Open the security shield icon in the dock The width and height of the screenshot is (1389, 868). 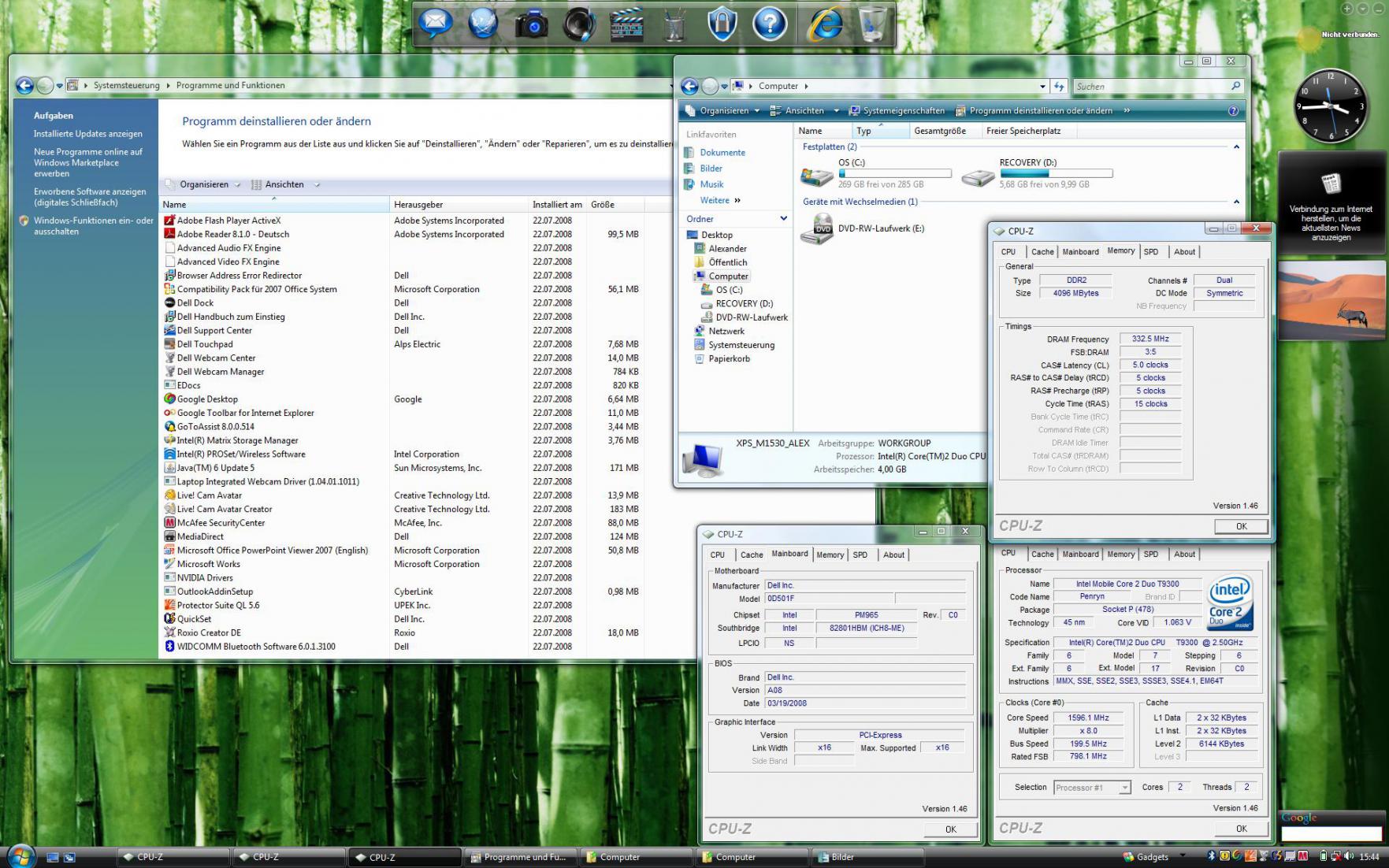[722, 23]
